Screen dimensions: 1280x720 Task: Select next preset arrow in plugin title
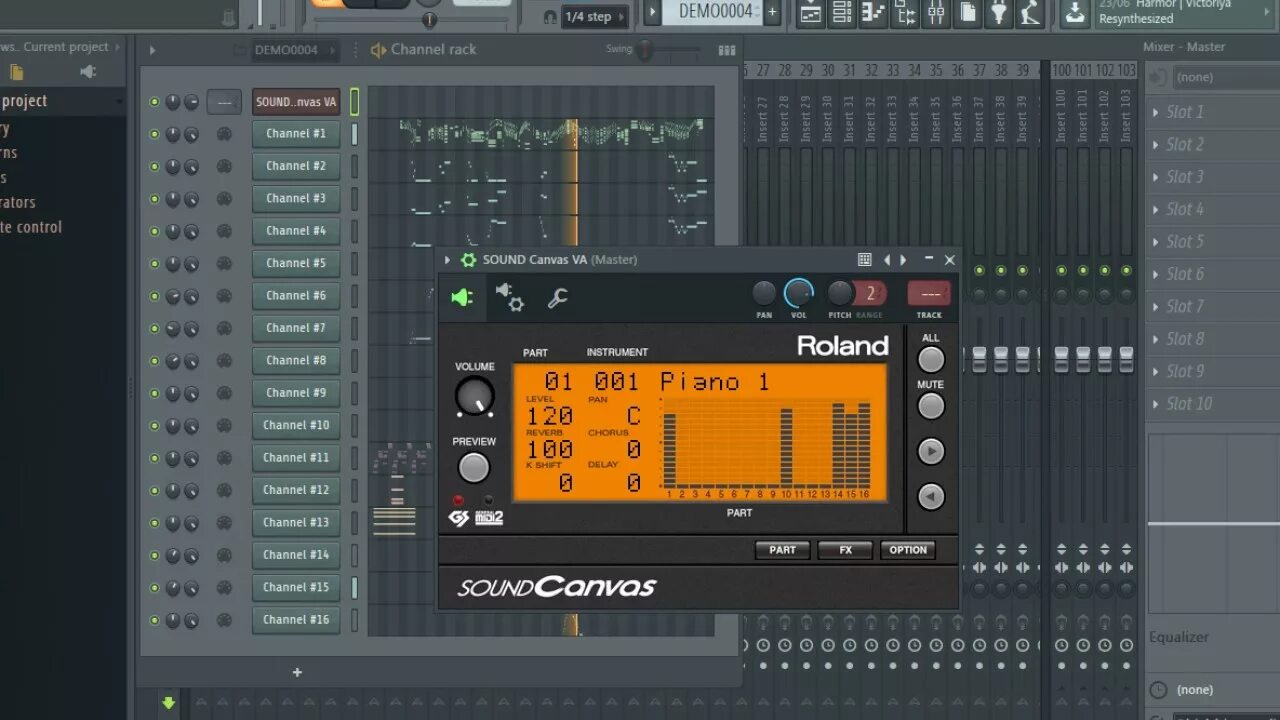(x=904, y=260)
